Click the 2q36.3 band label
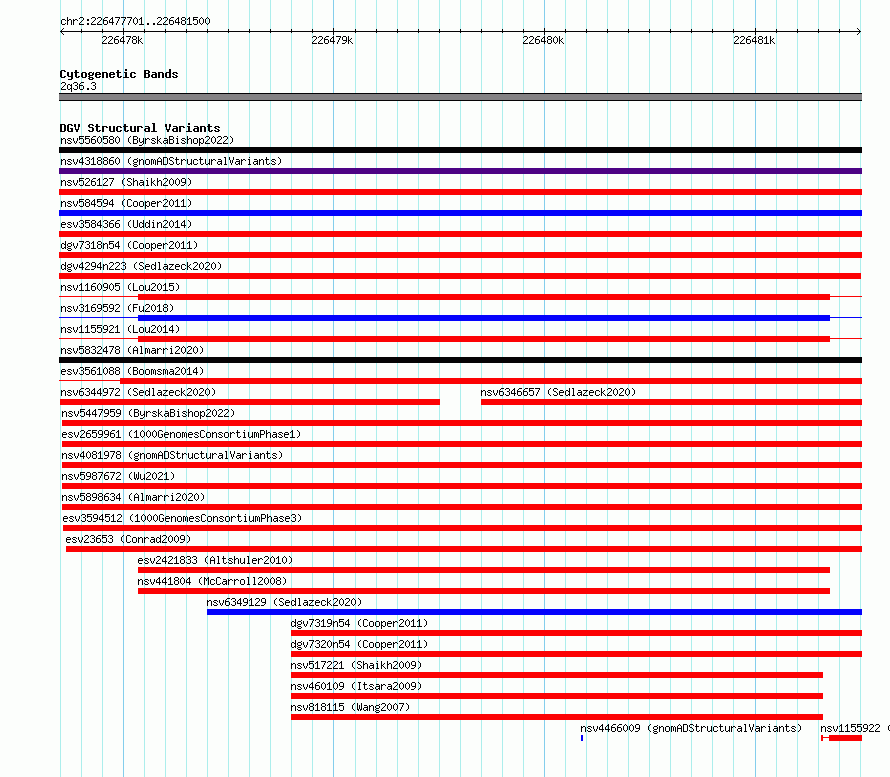890x777 pixels. [x=78, y=86]
